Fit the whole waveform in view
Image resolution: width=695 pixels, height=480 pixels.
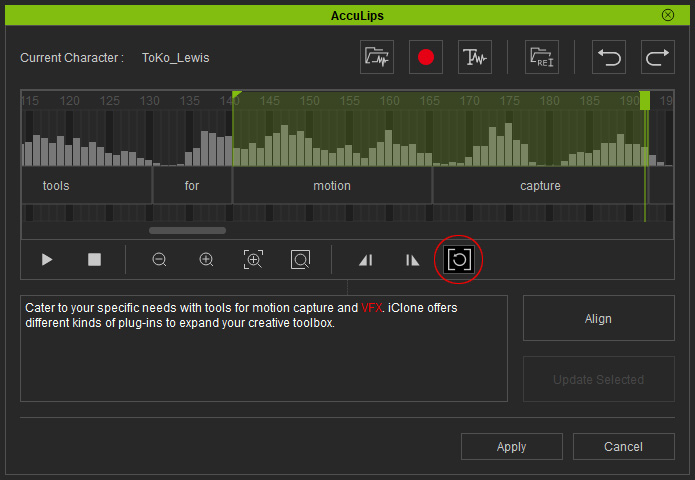tap(300, 260)
